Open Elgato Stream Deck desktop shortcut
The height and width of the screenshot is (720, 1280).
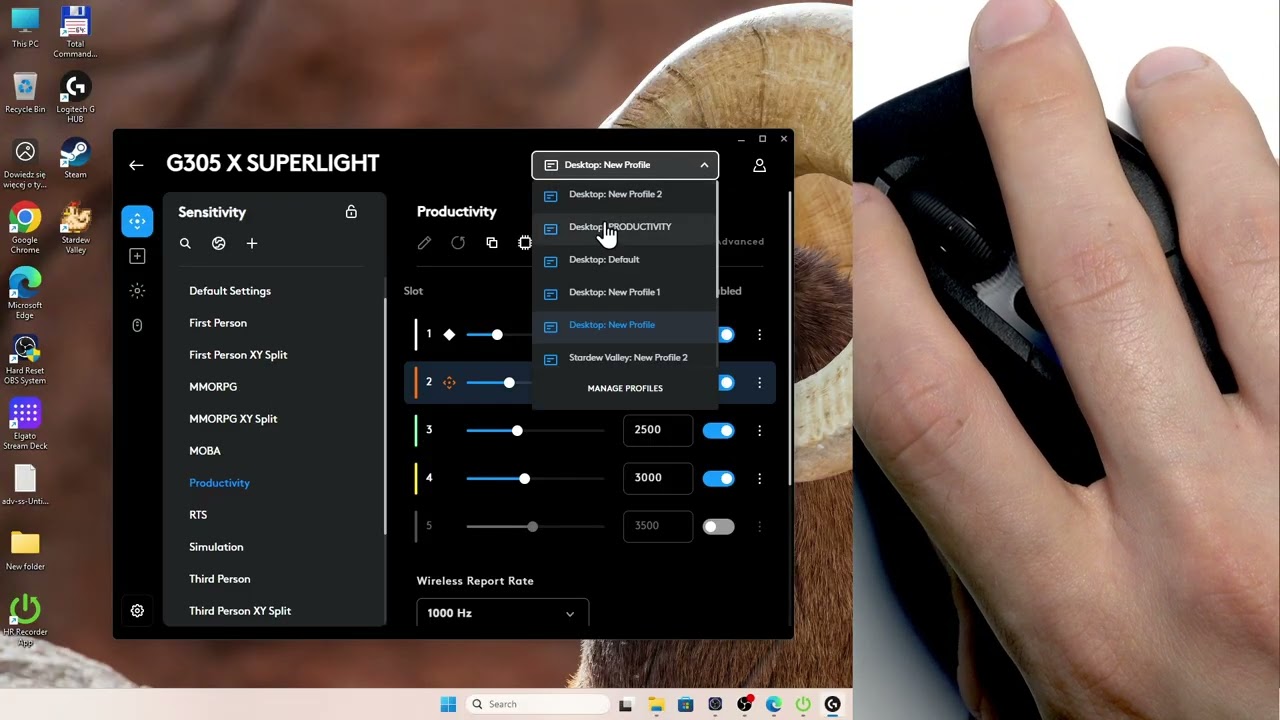click(x=25, y=424)
